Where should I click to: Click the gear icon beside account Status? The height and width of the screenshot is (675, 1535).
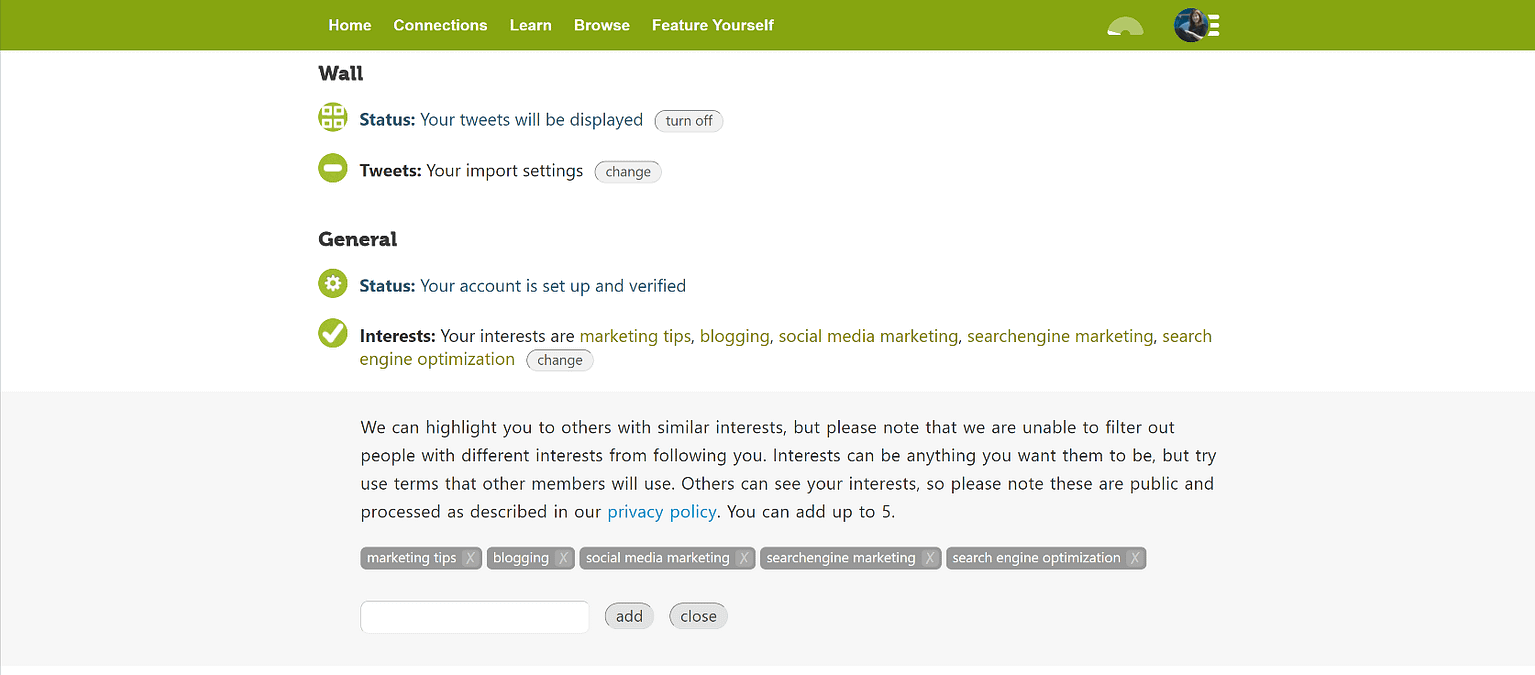click(332, 283)
